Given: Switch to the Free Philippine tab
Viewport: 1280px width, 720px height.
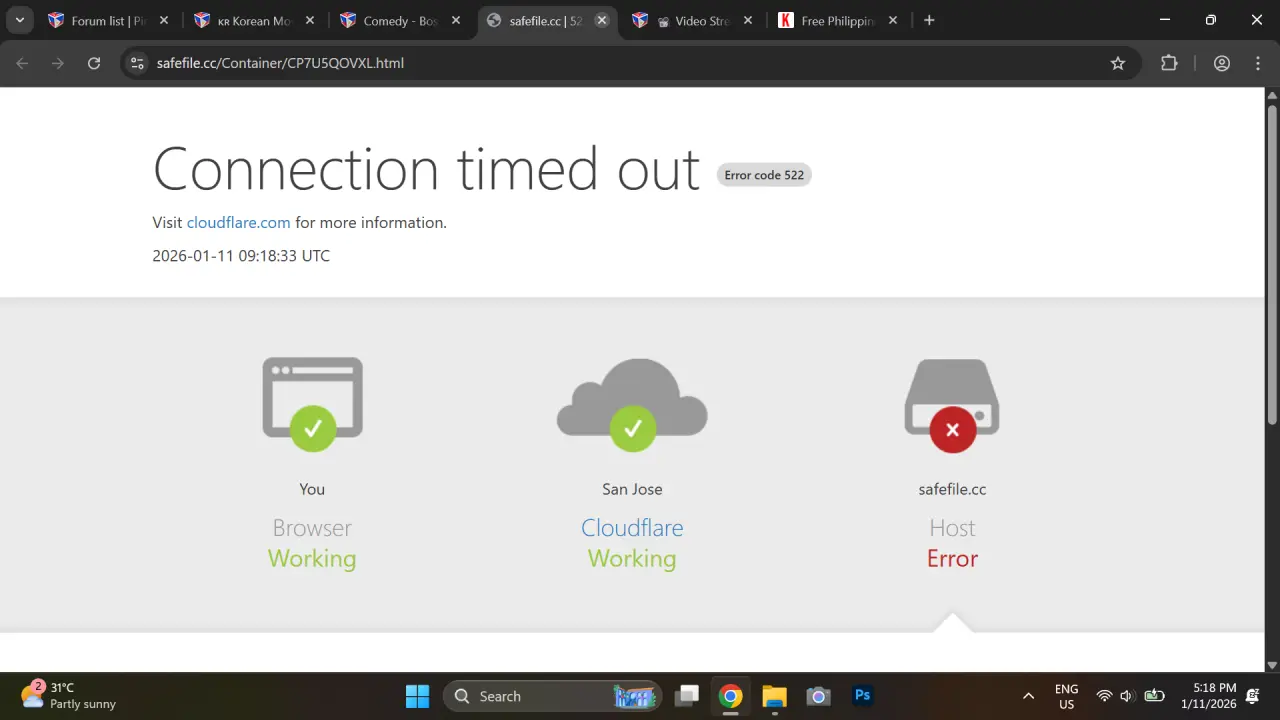Looking at the screenshot, I should click(838, 20).
